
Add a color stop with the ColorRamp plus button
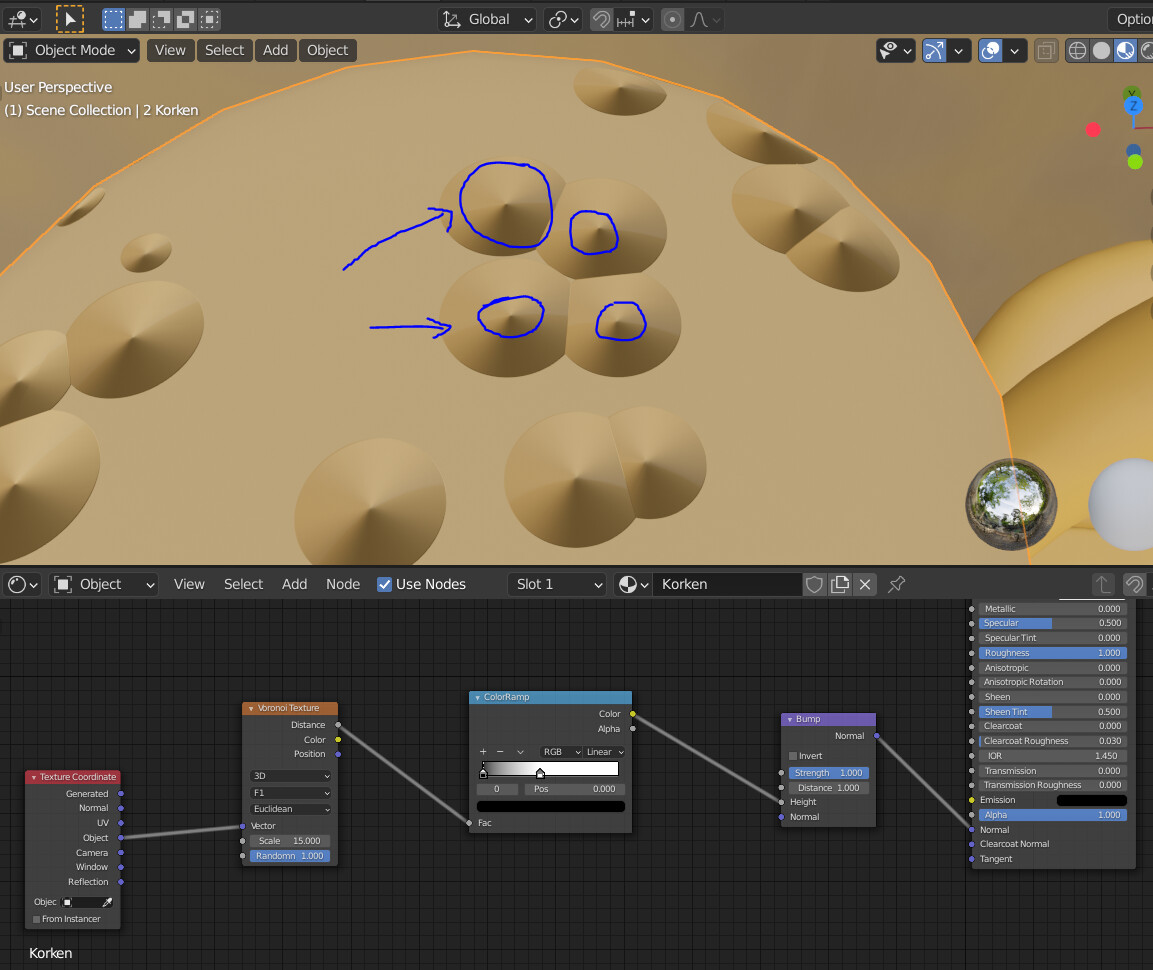[x=483, y=751]
